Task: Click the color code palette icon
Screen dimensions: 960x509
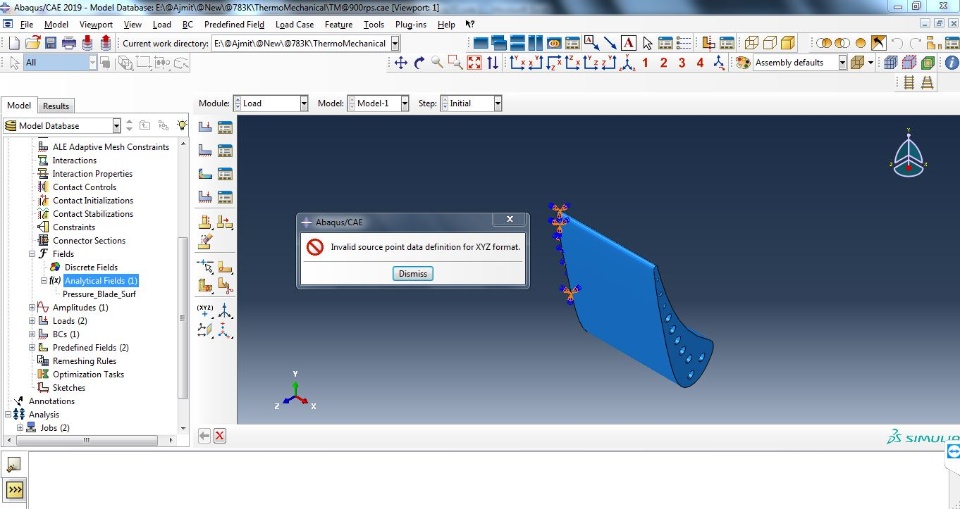Action: [x=743, y=62]
